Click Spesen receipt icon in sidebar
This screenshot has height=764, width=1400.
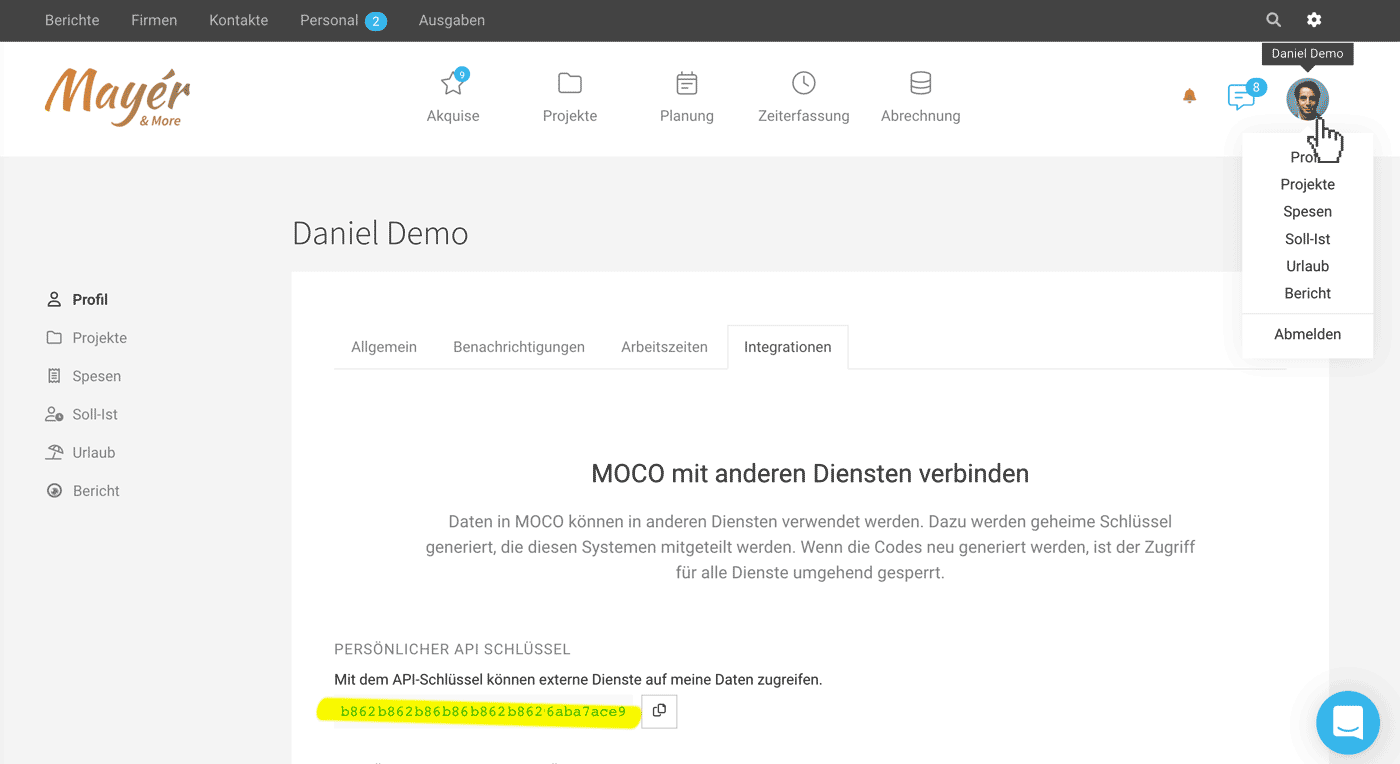point(54,376)
